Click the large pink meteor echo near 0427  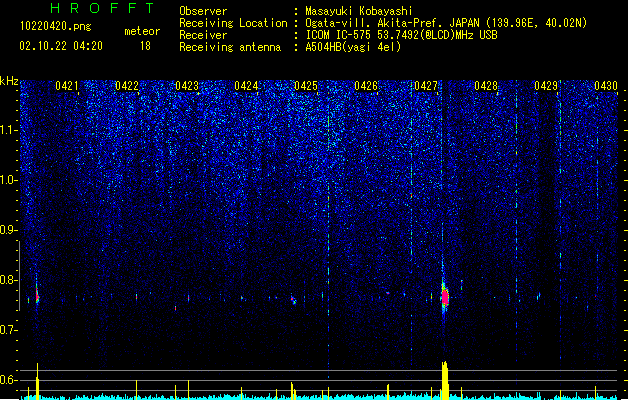coord(444,297)
